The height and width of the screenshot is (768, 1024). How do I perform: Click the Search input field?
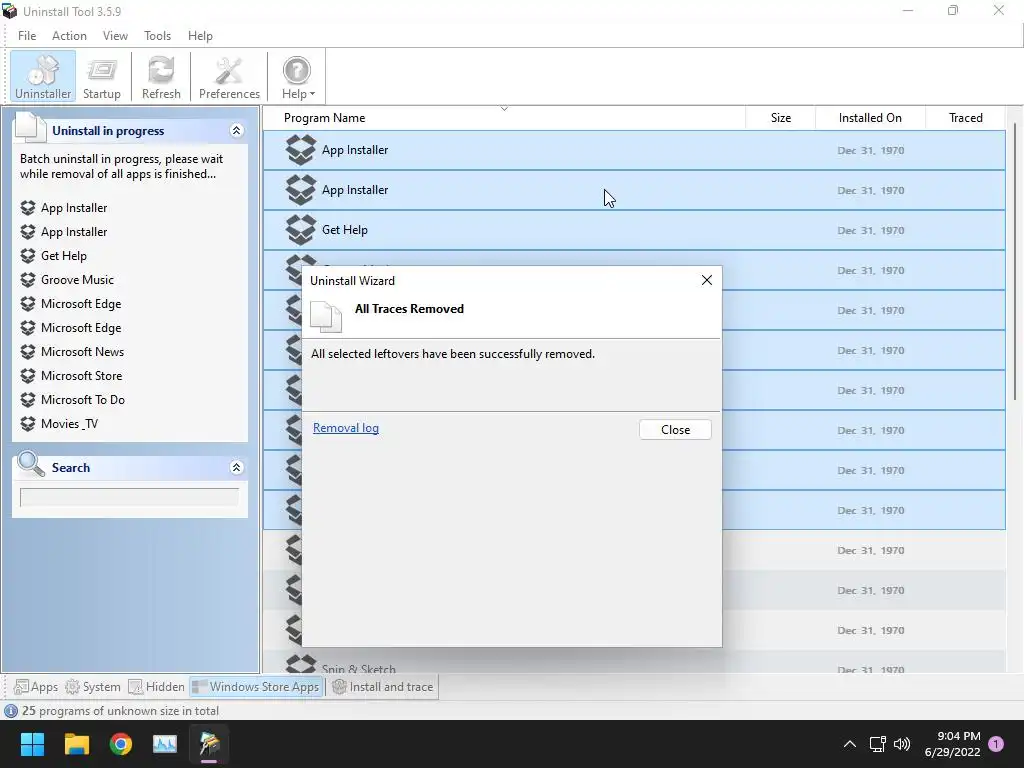[x=129, y=498]
